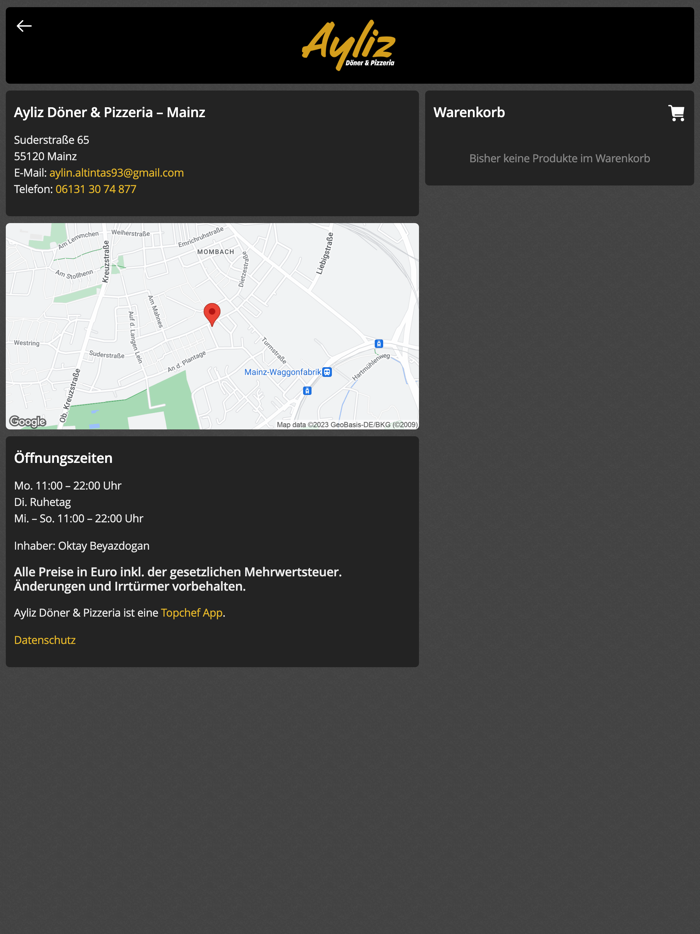Open the Datenschutz privacy link
Screen dimensions: 700x934
[x=45, y=640]
